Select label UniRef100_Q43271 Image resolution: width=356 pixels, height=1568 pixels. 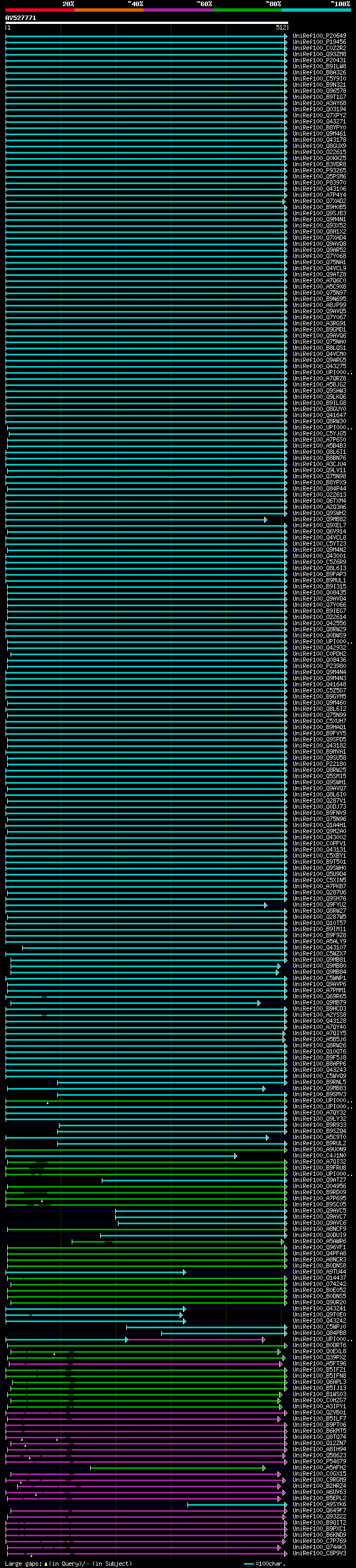pos(319,122)
